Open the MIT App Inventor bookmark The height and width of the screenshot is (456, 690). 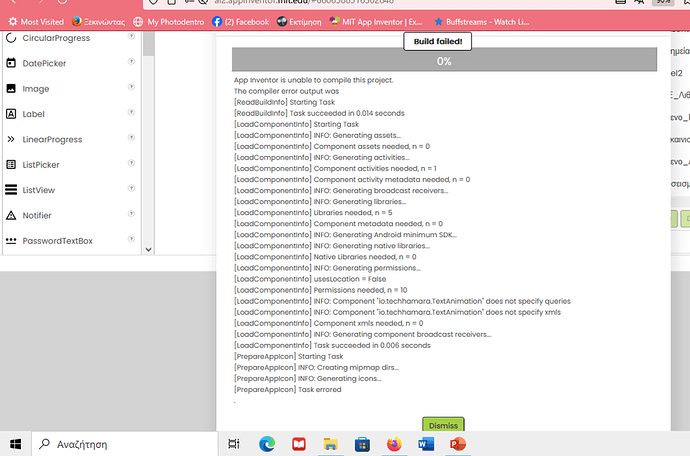[376, 22]
